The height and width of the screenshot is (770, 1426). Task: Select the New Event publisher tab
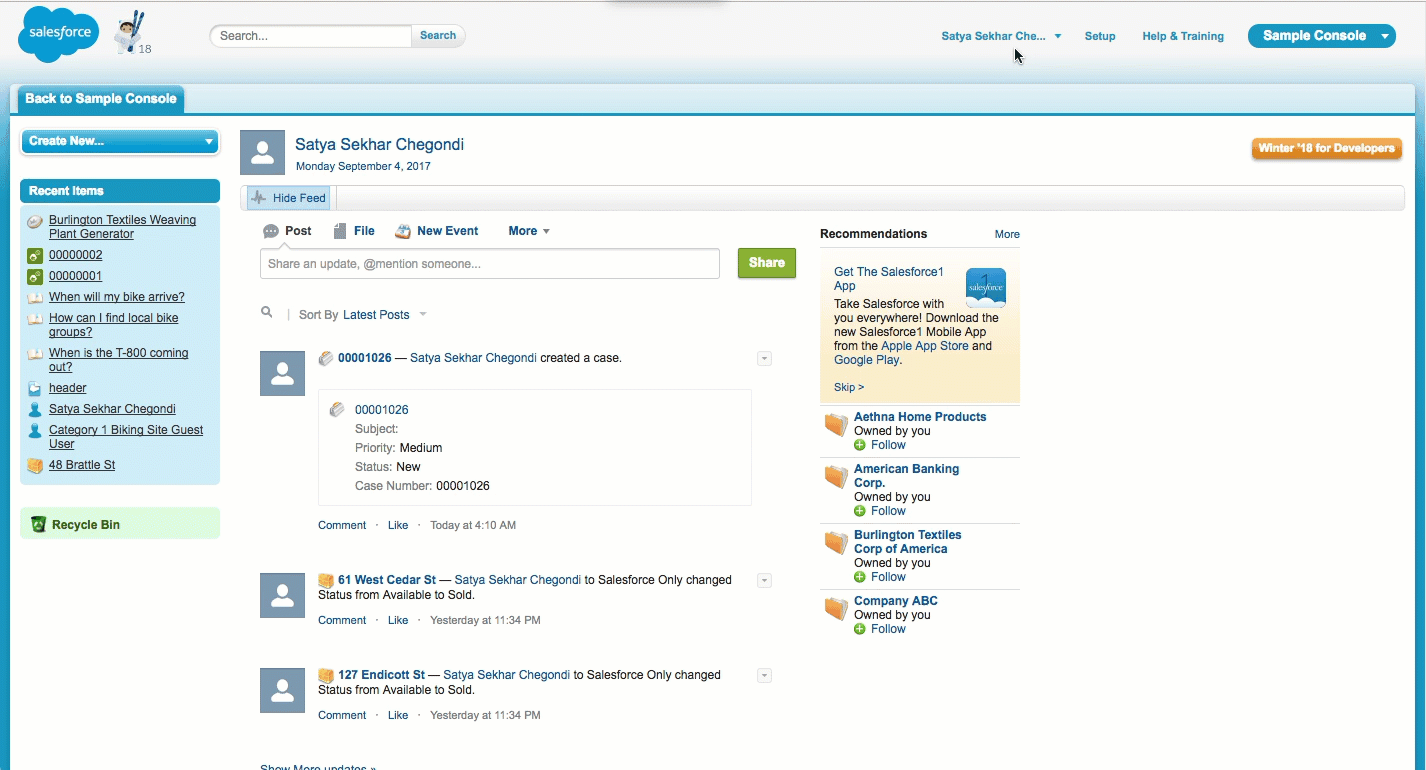[437, 231]
